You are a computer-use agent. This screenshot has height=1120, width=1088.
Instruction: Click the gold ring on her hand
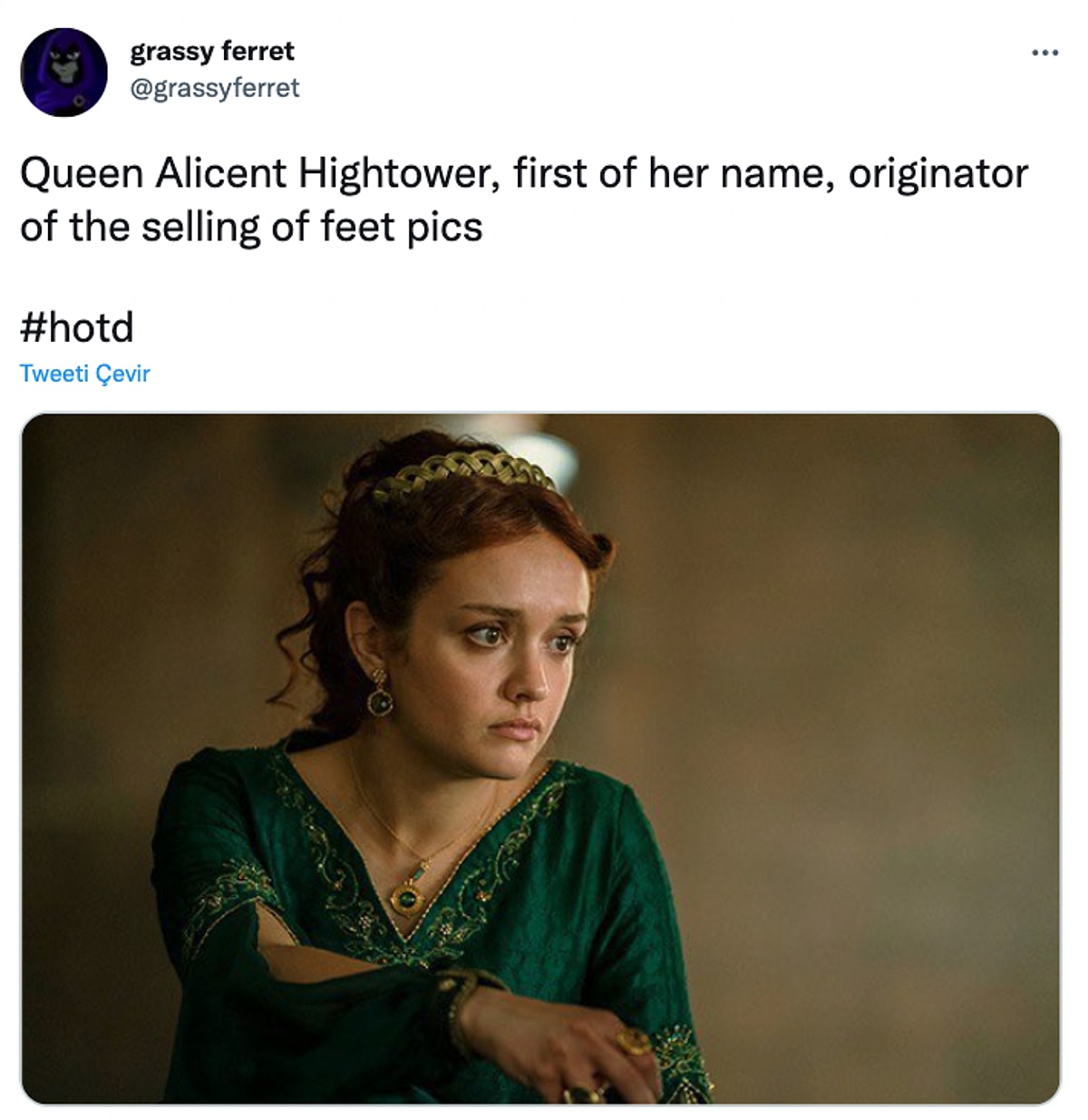[632, 1043]
